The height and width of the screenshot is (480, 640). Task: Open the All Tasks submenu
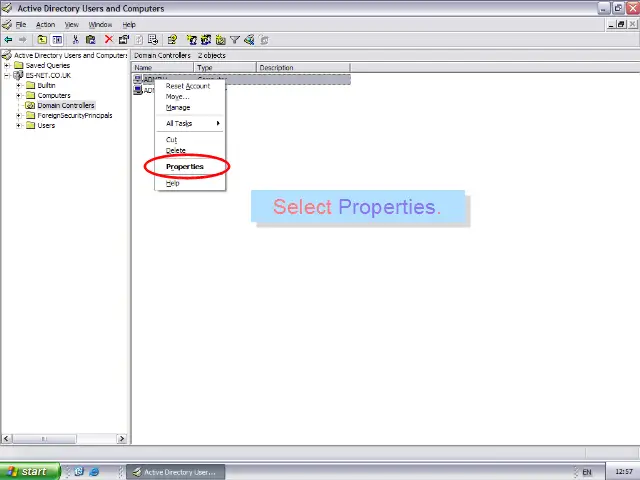(190, 123)
